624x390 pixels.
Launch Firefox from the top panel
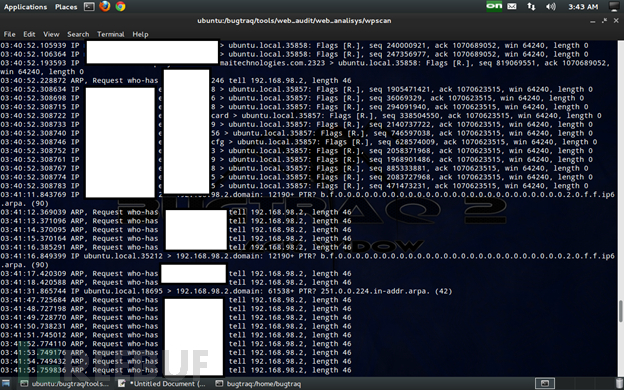(x=105, y=6)
